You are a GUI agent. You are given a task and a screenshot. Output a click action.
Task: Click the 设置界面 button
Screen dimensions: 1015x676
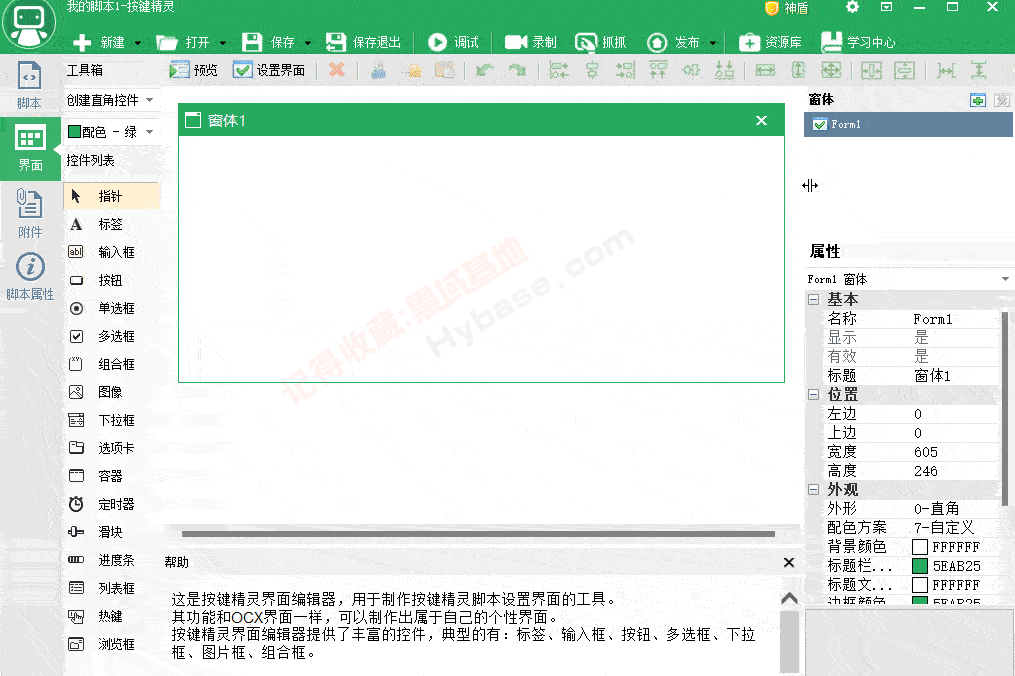pos(269,70)
